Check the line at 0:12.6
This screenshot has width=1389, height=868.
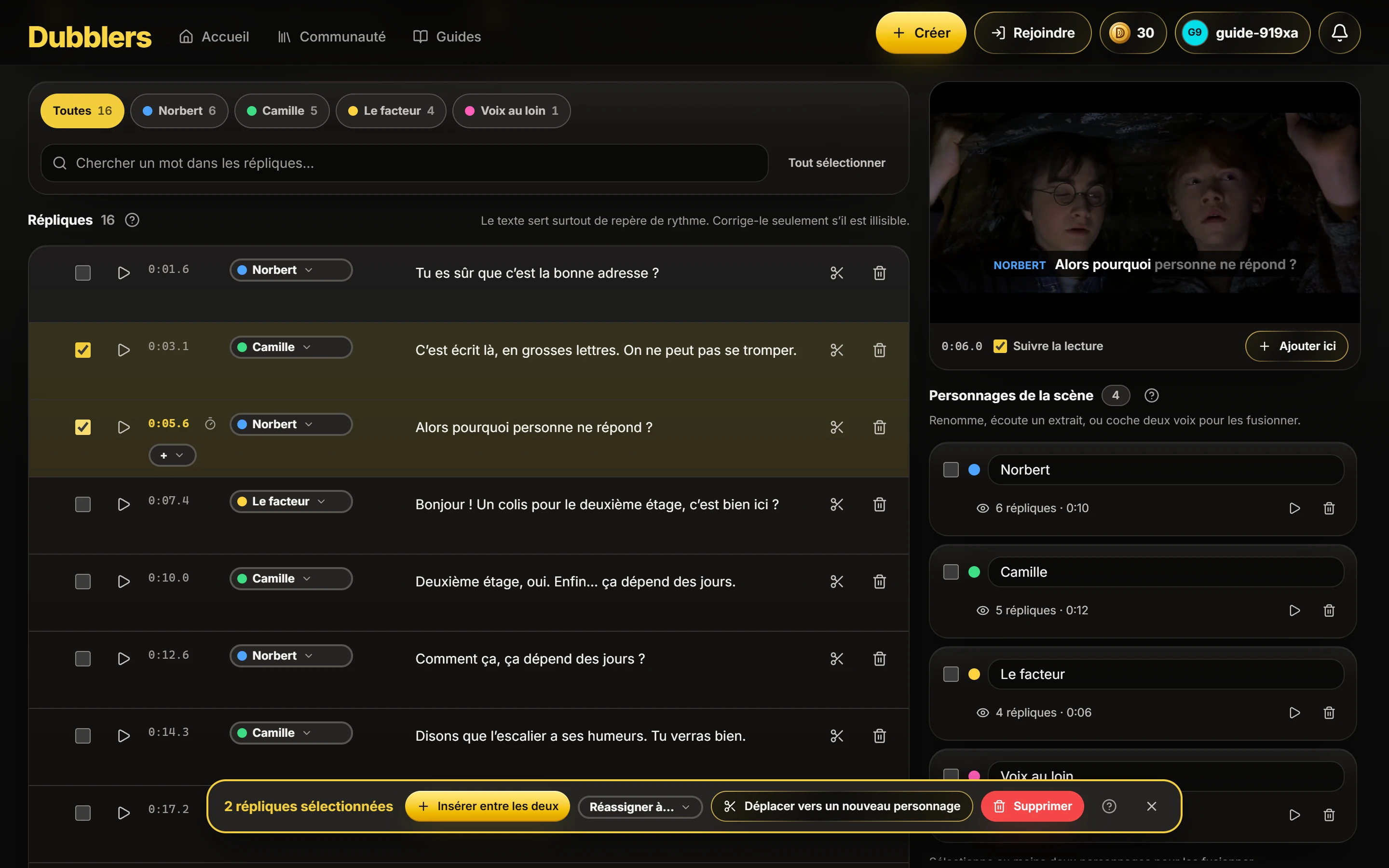82,658
